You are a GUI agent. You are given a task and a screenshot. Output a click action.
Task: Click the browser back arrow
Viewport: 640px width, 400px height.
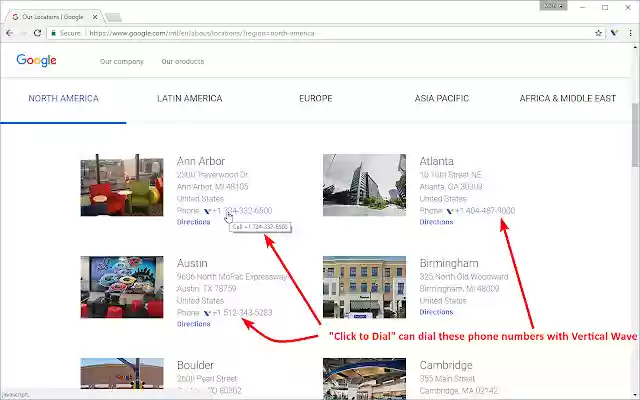pyautogui.click(x=9, y=33)
